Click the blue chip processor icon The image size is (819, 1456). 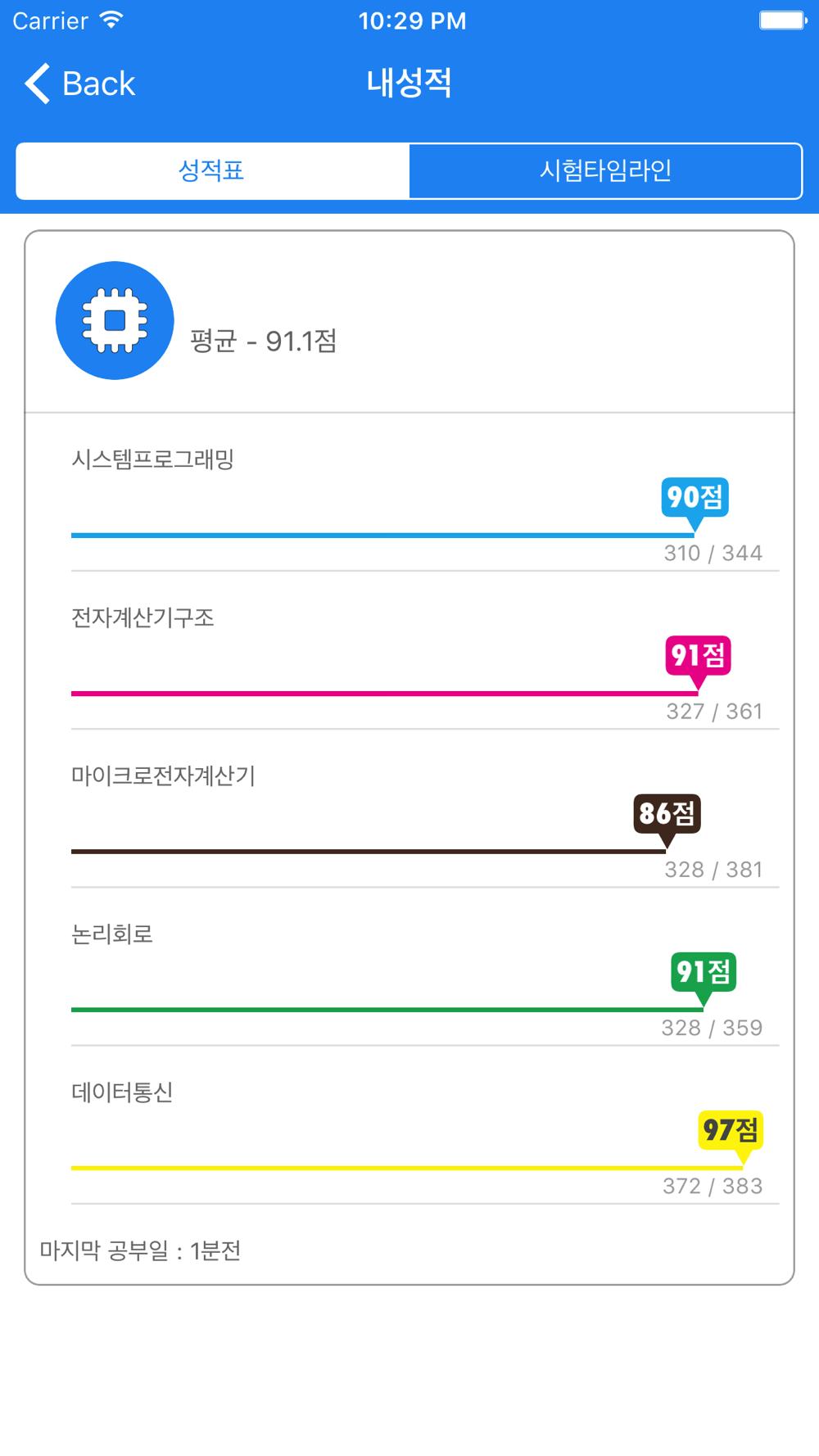pos(115,320)
